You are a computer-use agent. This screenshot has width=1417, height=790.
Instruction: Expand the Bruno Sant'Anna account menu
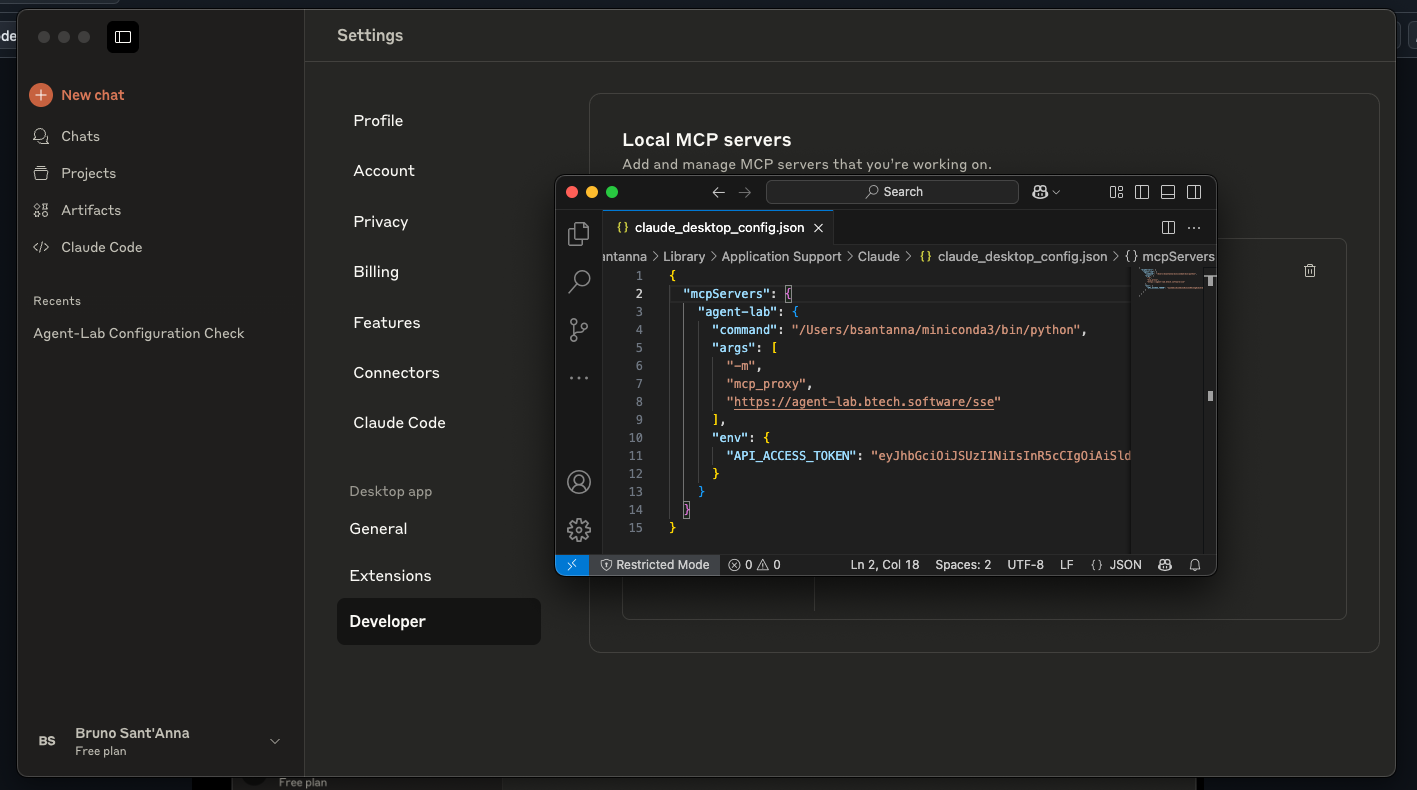coord(160,741)
